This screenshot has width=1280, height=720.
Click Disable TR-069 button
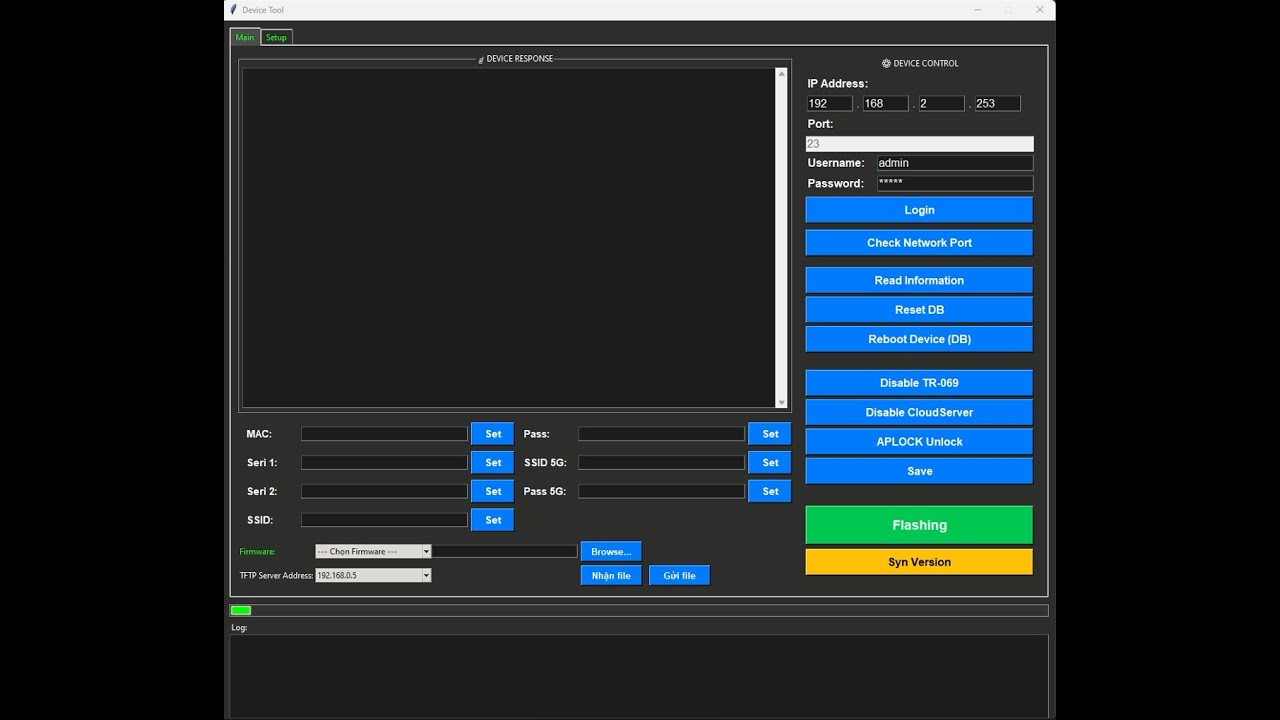919,383
